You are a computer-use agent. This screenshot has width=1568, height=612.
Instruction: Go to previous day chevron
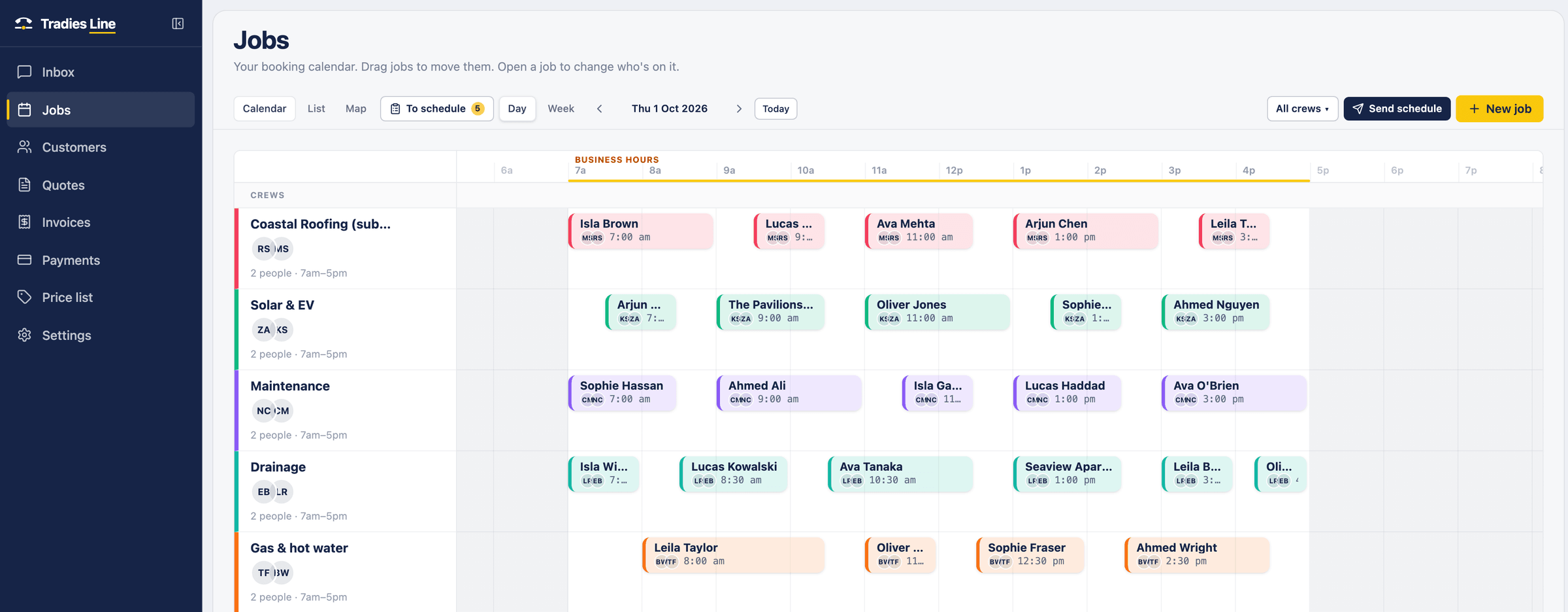(x=600, y=109)
